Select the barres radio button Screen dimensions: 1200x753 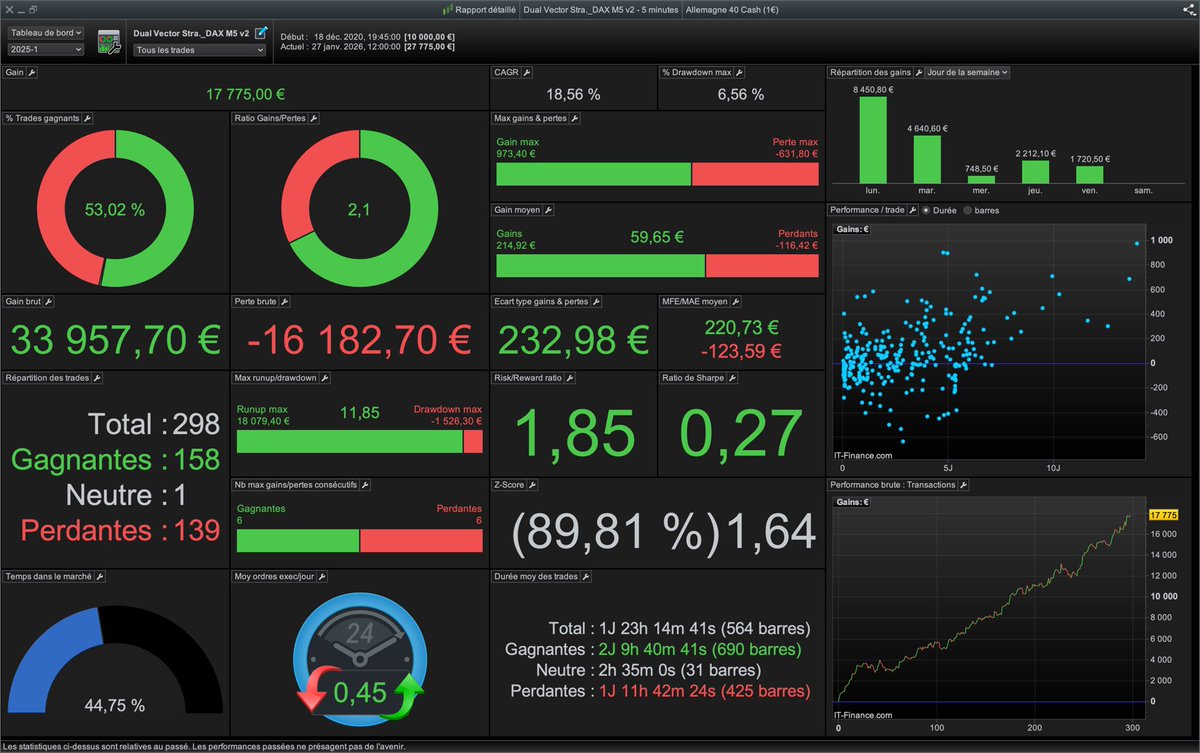(x=967, y=210)
